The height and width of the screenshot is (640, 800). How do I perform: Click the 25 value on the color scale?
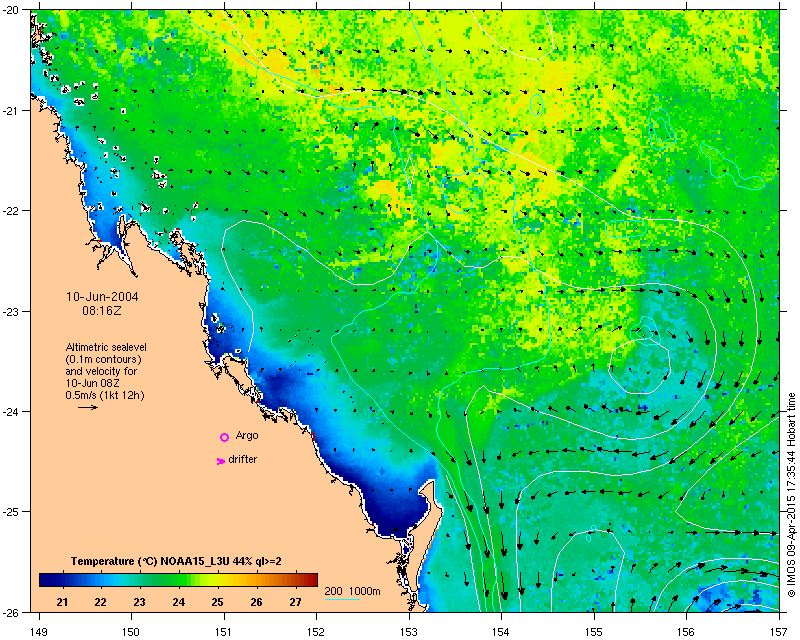[x=217, y=602]
